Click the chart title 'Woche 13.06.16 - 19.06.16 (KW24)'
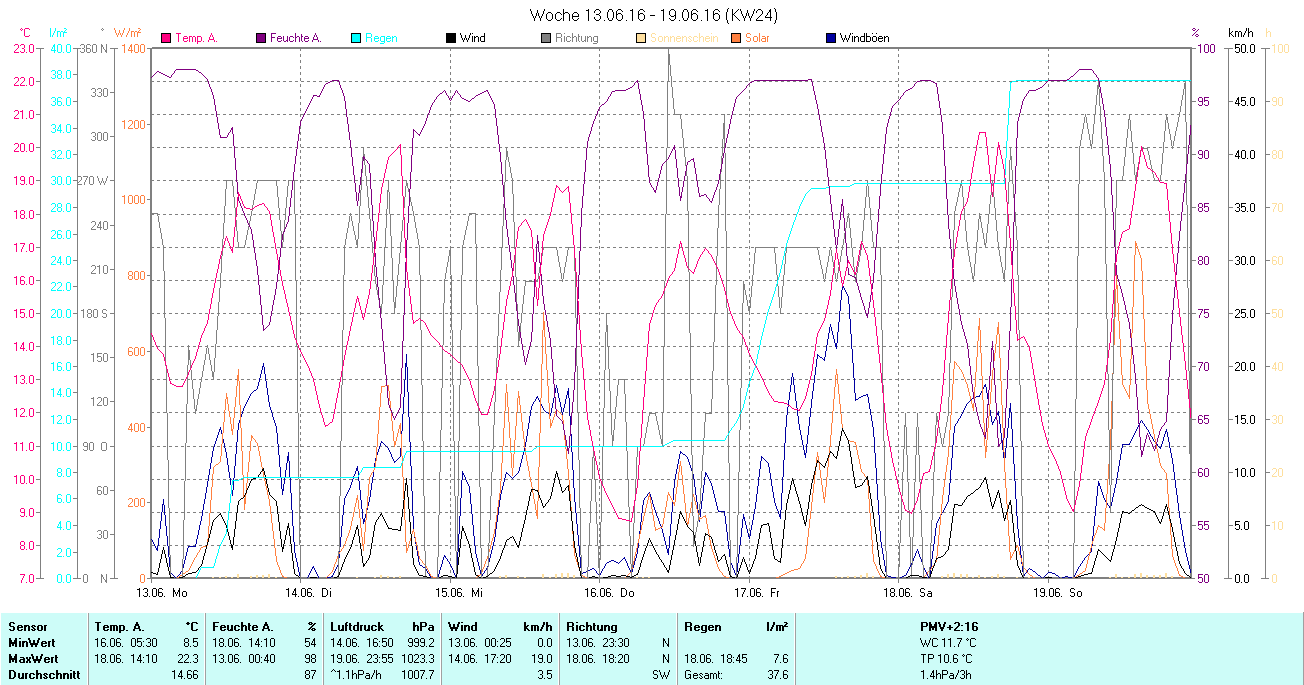 (x=654, y=15)
